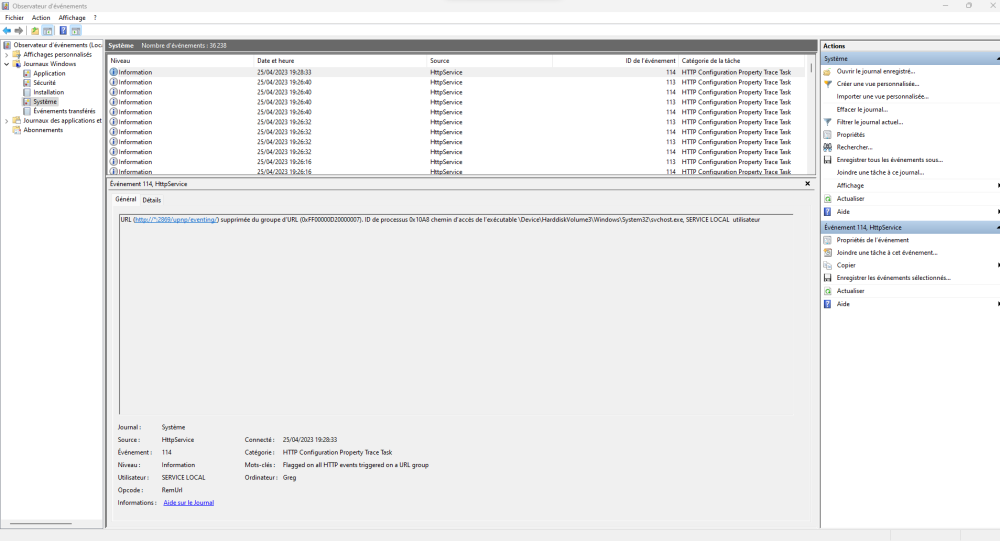The height and width of the screenshot is (541, 1000).
Task: Select the event logged at 19:28:33
Action: (458, 72)
